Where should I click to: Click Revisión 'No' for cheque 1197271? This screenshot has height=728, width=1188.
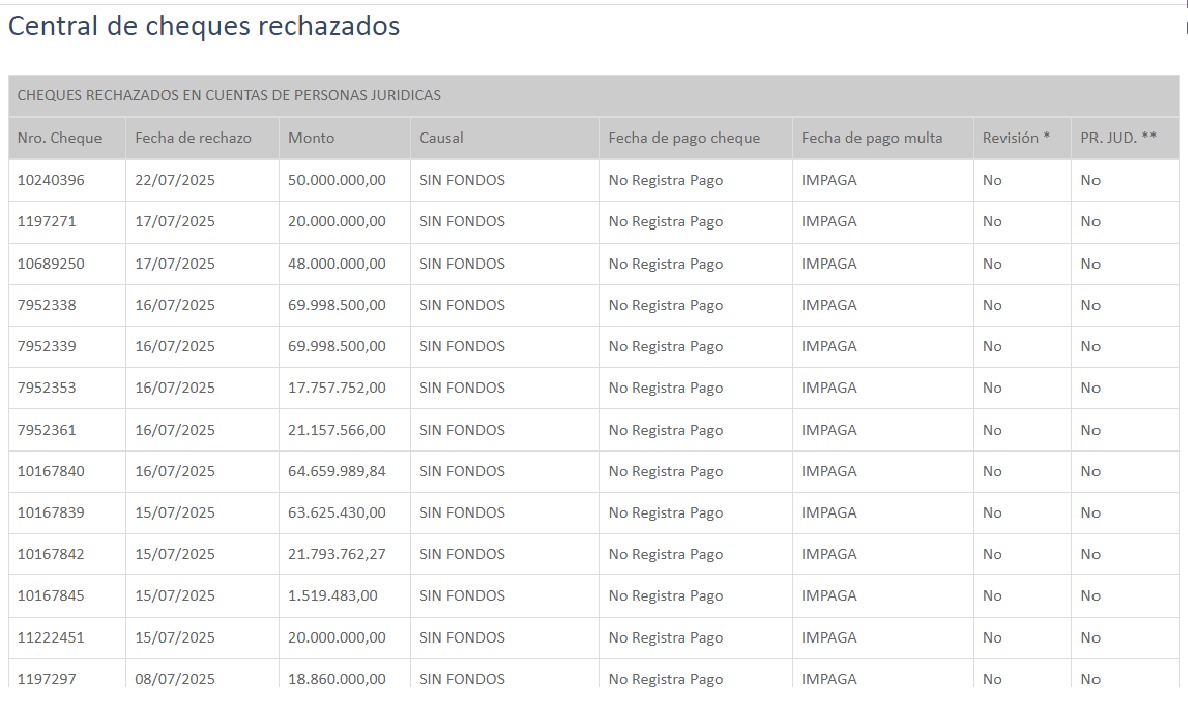[992, 221]
